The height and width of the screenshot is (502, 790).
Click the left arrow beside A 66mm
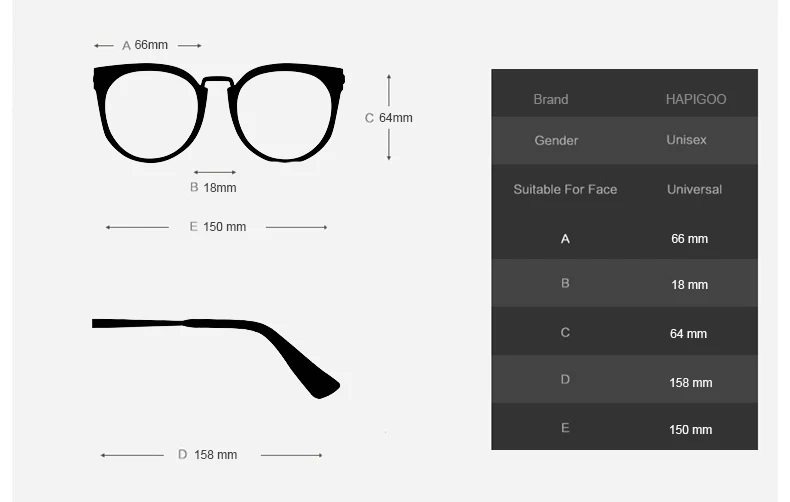104,46
